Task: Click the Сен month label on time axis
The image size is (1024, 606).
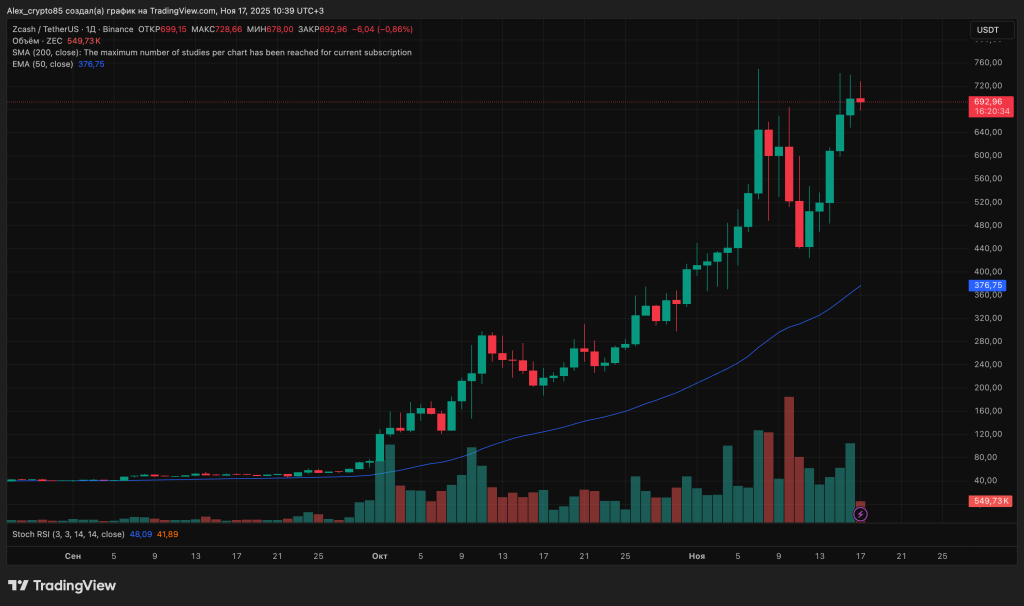Action: click(73, 554)
